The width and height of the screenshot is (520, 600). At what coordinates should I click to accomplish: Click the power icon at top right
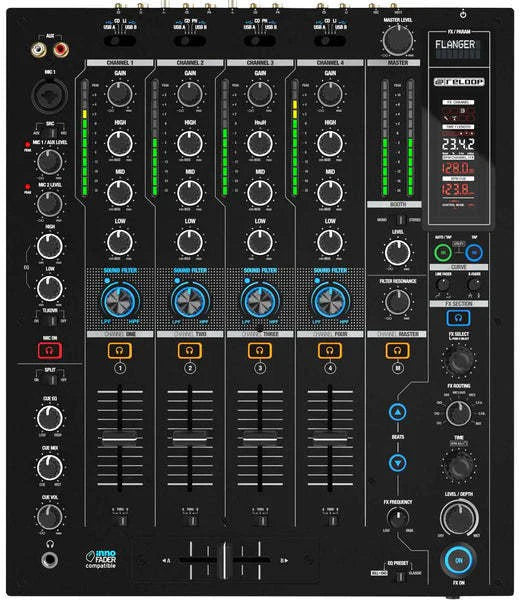(463, 15)
